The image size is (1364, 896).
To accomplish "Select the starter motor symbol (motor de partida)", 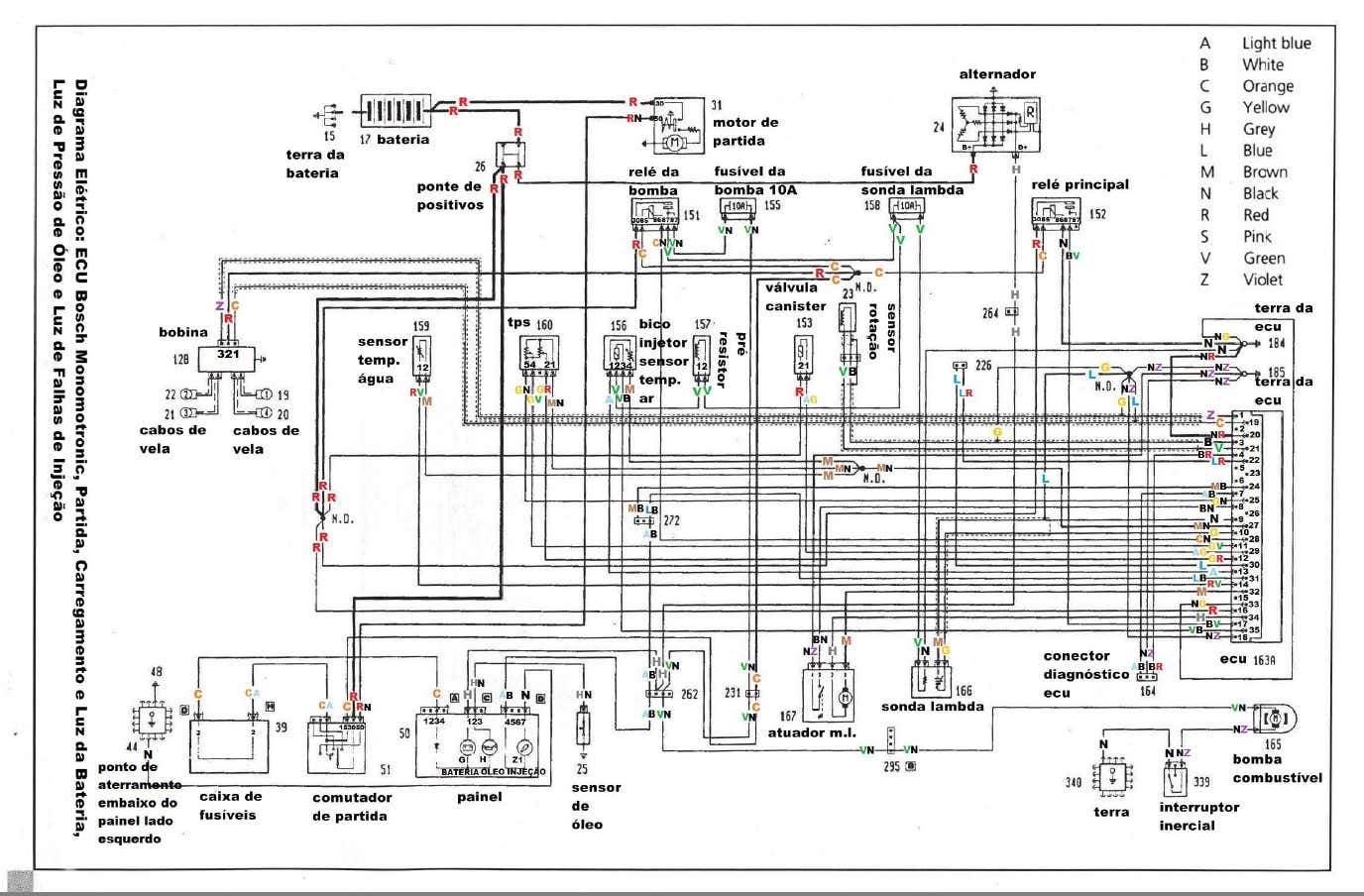I will pos(677,127).
